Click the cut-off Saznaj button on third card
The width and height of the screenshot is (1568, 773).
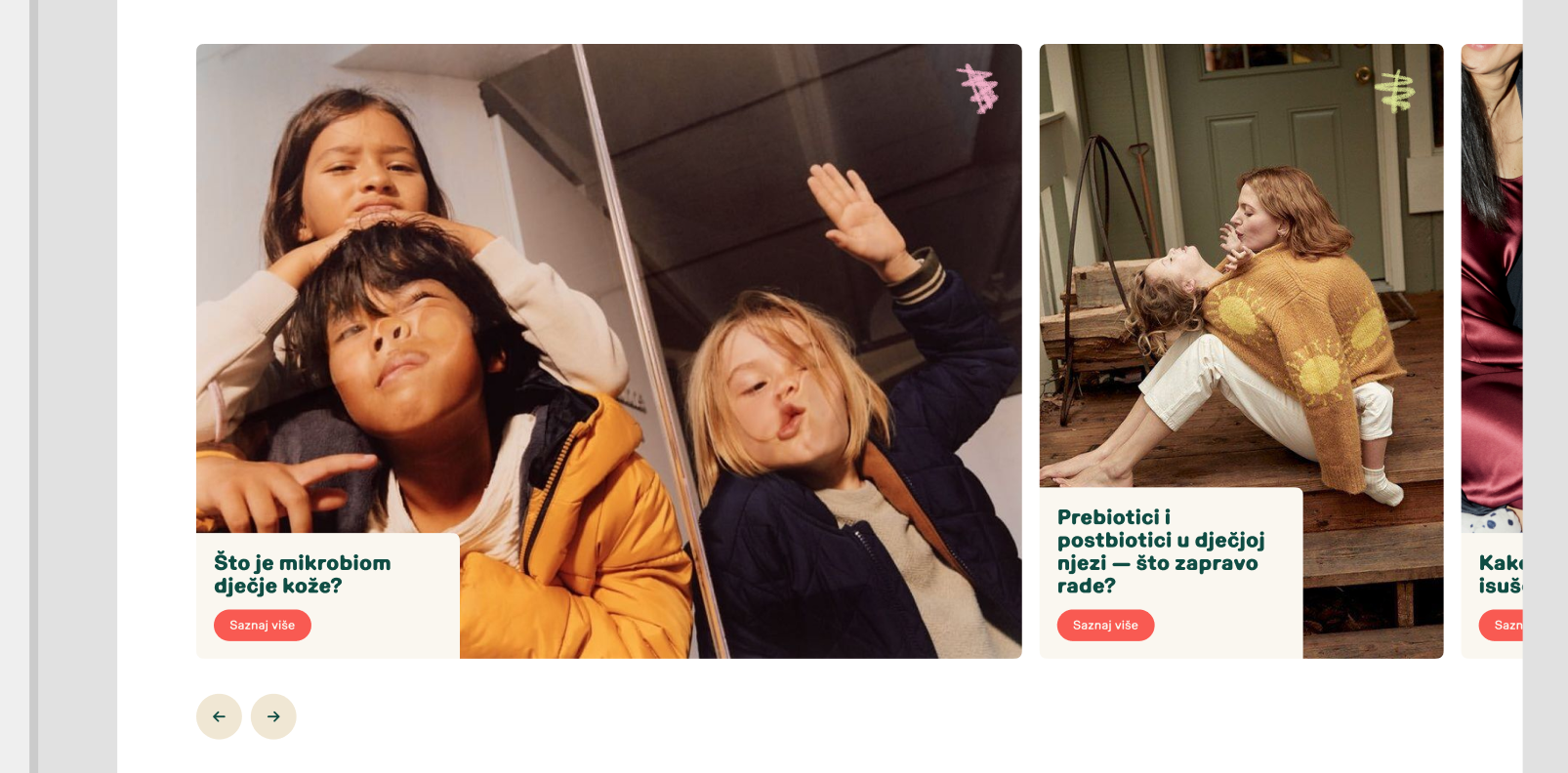(1502, 626)
